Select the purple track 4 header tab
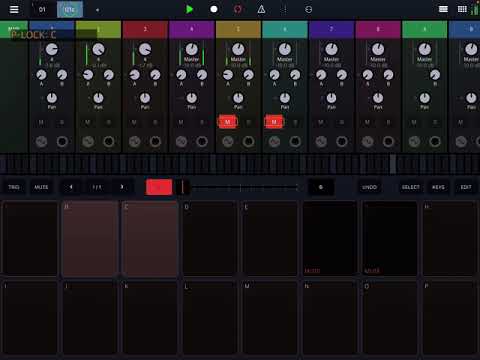The width and height of the screenshot is (480, 360). (x=192, y=29)
